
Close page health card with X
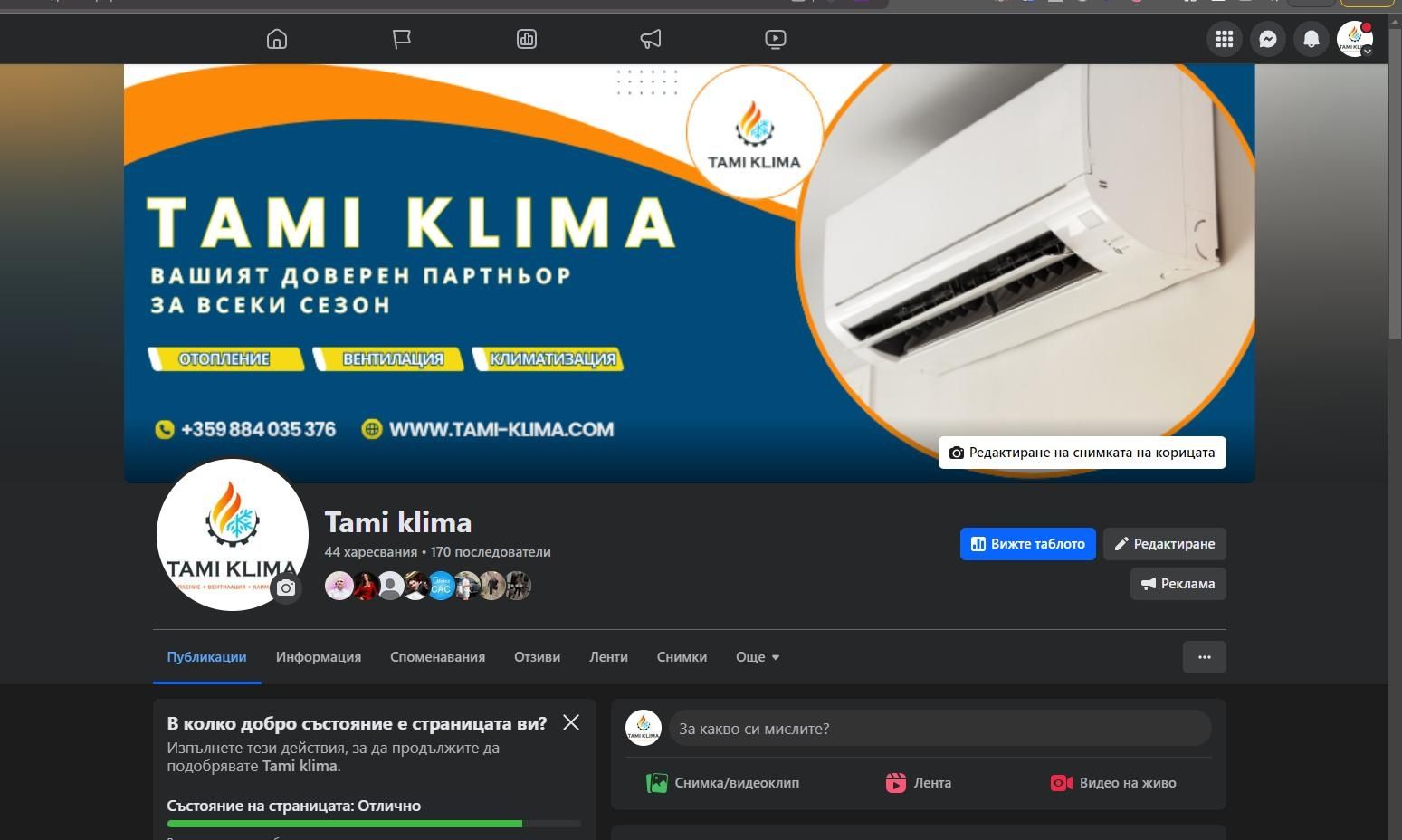571,722
